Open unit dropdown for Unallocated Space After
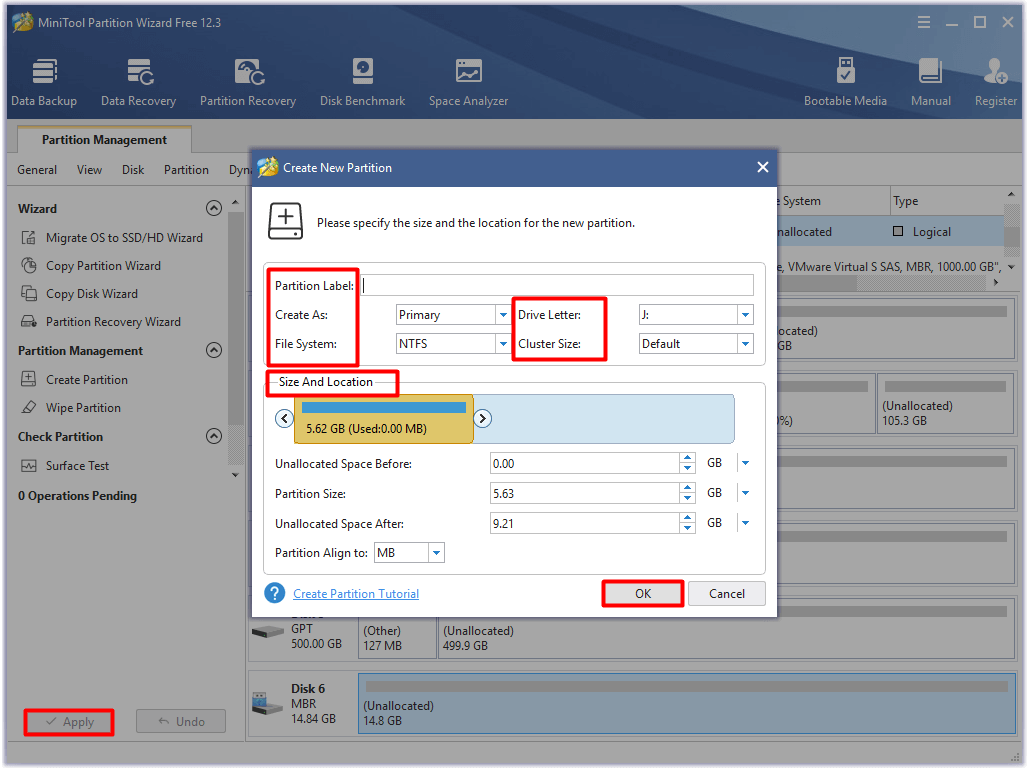Image resolution: width=1028 pixels, height=768 pixels. tap(745, 523)
